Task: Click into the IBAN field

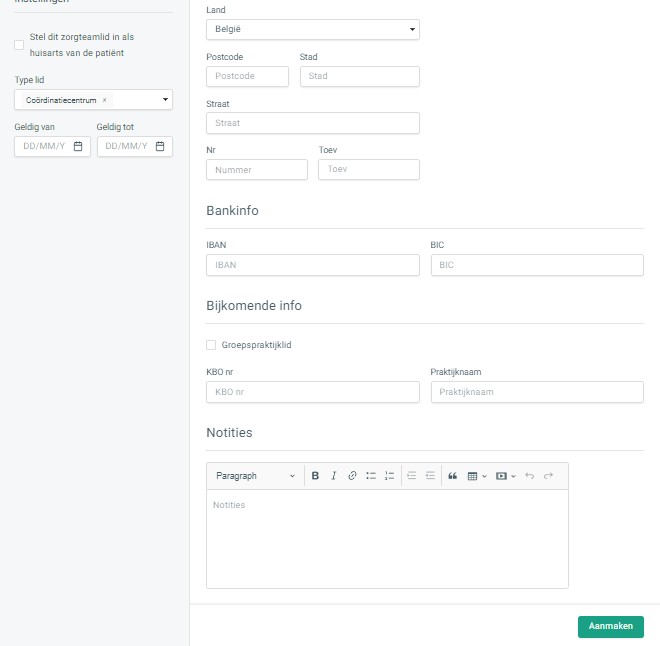Action: [313, 265]
